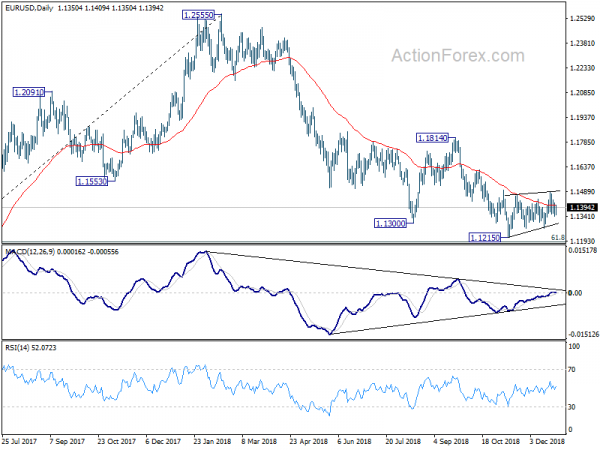The image size is (600, 450).
Task: Select the MACD(12,26,9) indicator label
Action: click(30, 252)
